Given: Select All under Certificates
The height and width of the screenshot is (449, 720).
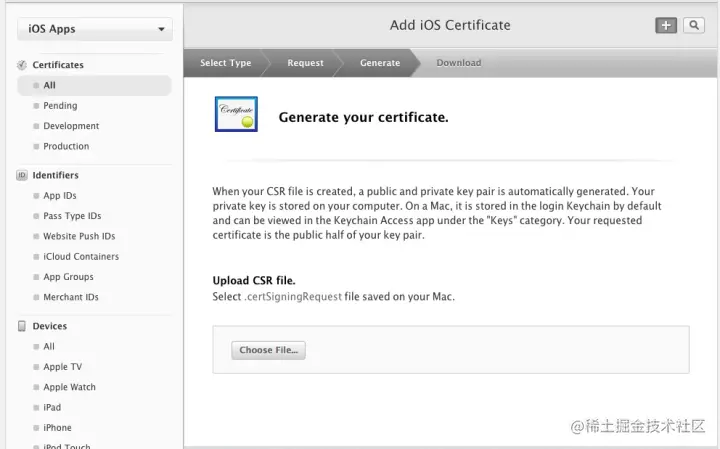Looking at the screenshot, I should click(x=94, y=85).
